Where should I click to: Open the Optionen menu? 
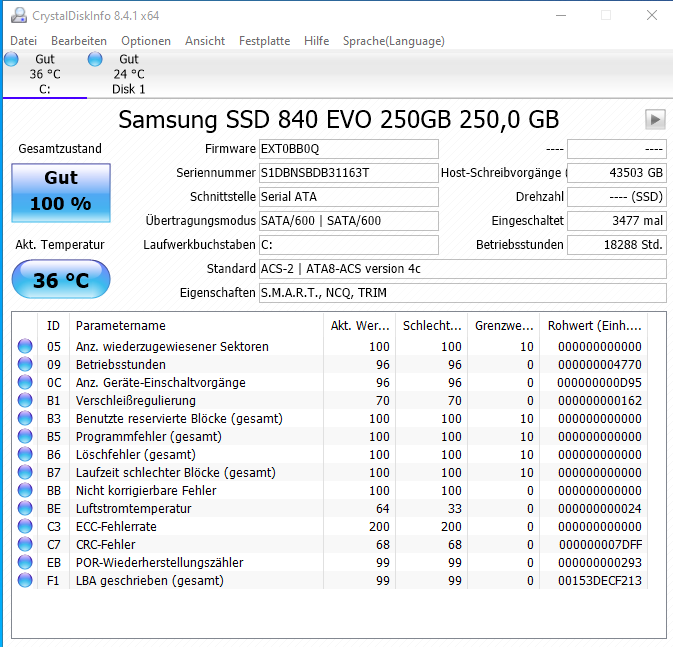(x=146, y=41)
